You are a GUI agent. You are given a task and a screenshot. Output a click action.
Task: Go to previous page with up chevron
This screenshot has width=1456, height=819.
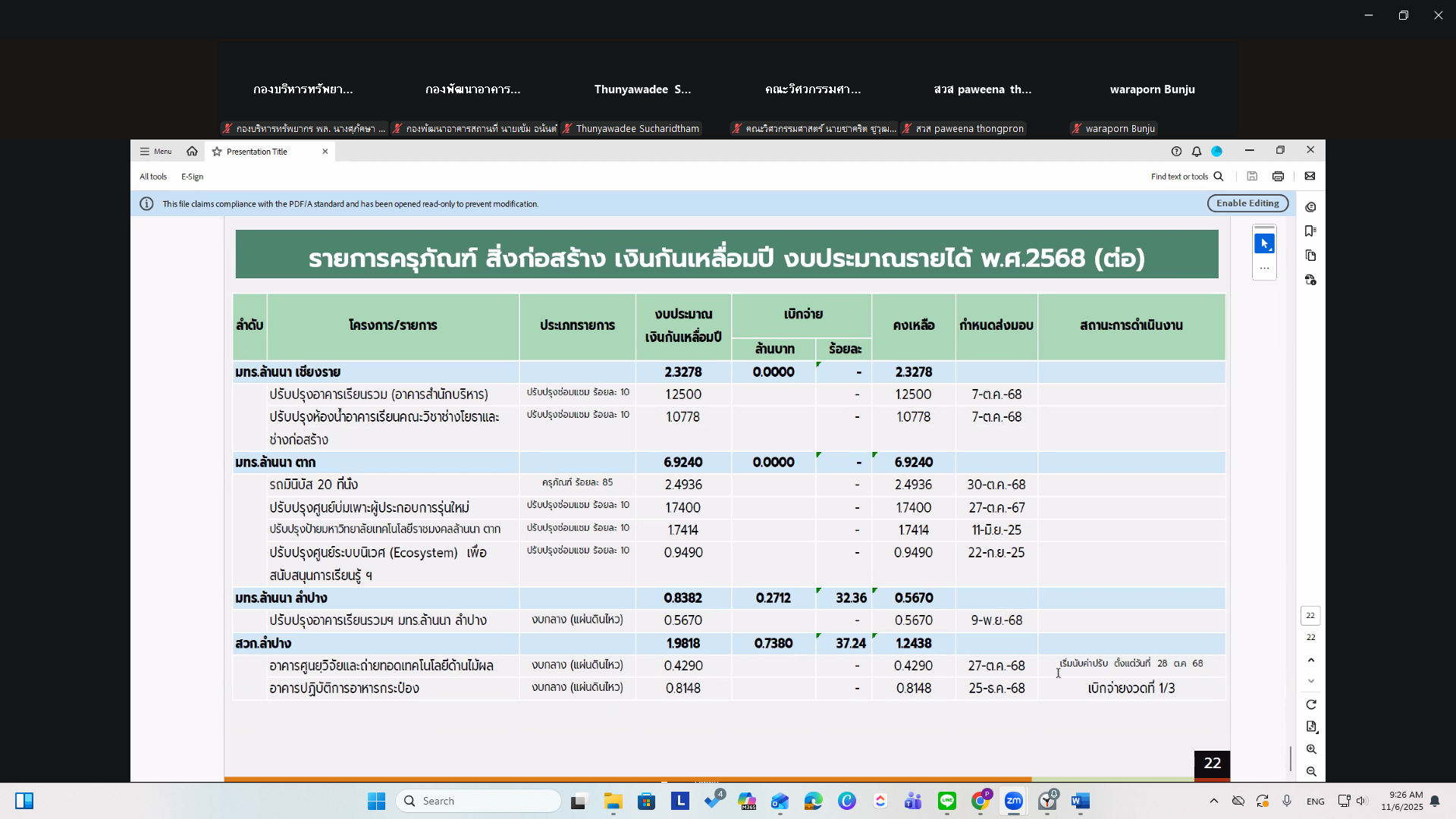(x=1311, y=661)
